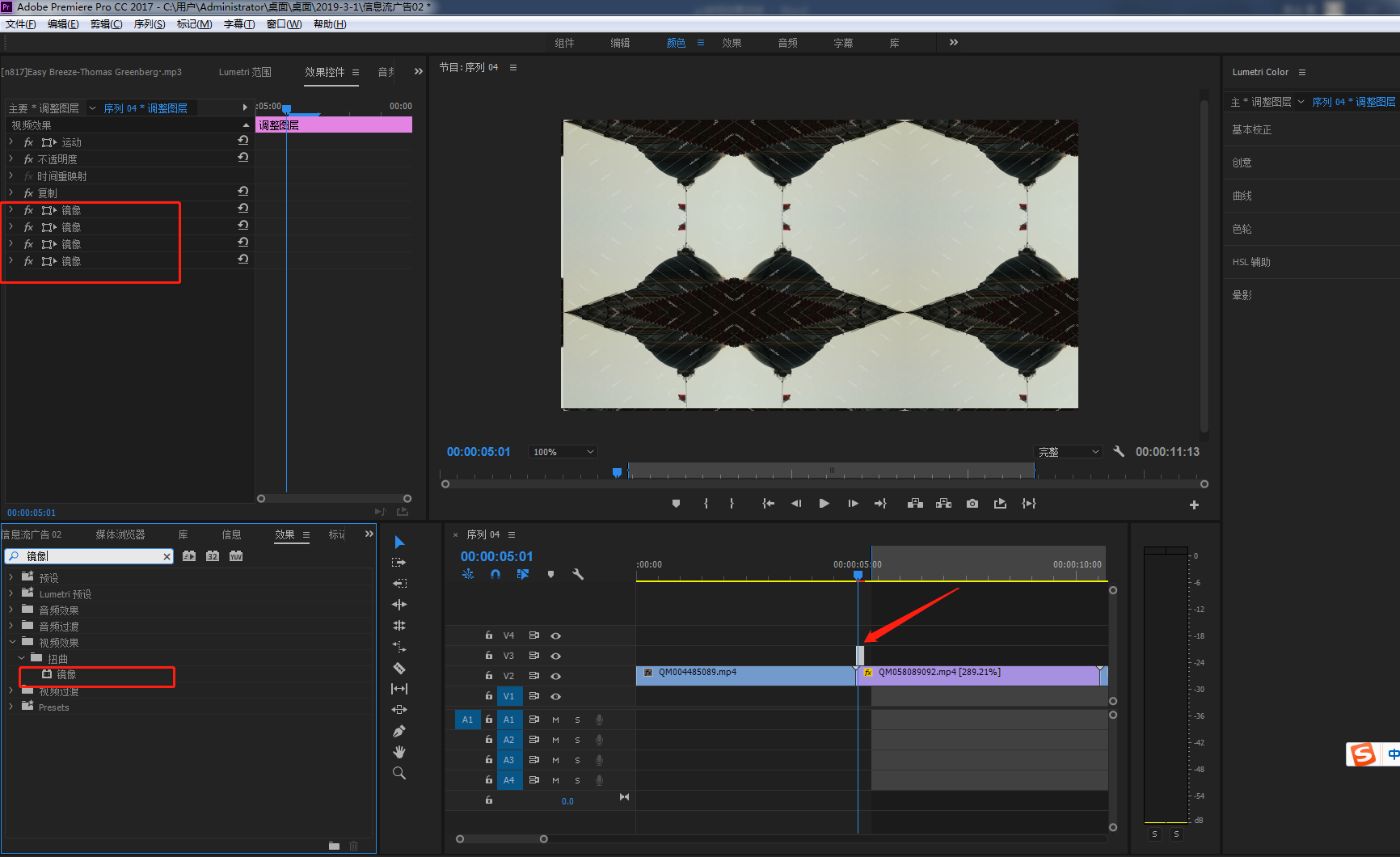The image size is (1400, 857).
Task: Open the 完整 playback resolution dropdown
Action: tap(1068, 452)
